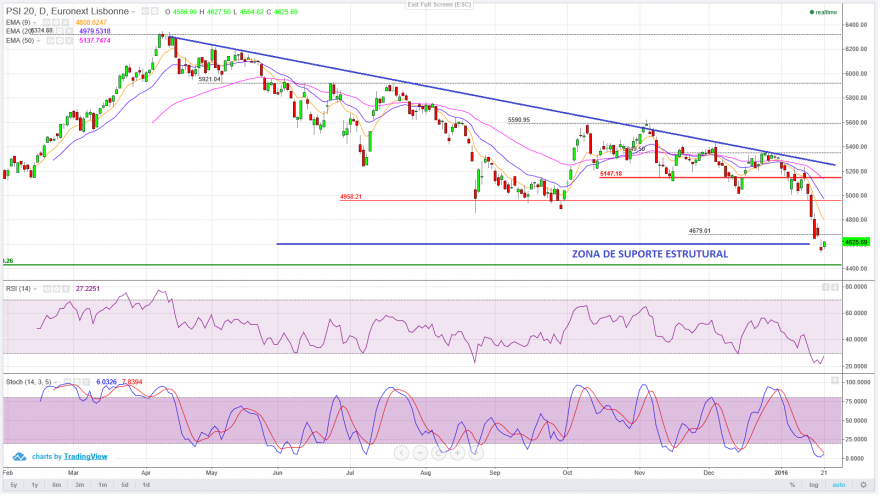This screenshot has height=499, width=880.
Task: Click the 4679.01 level label
Action: (x=699, y=231)
